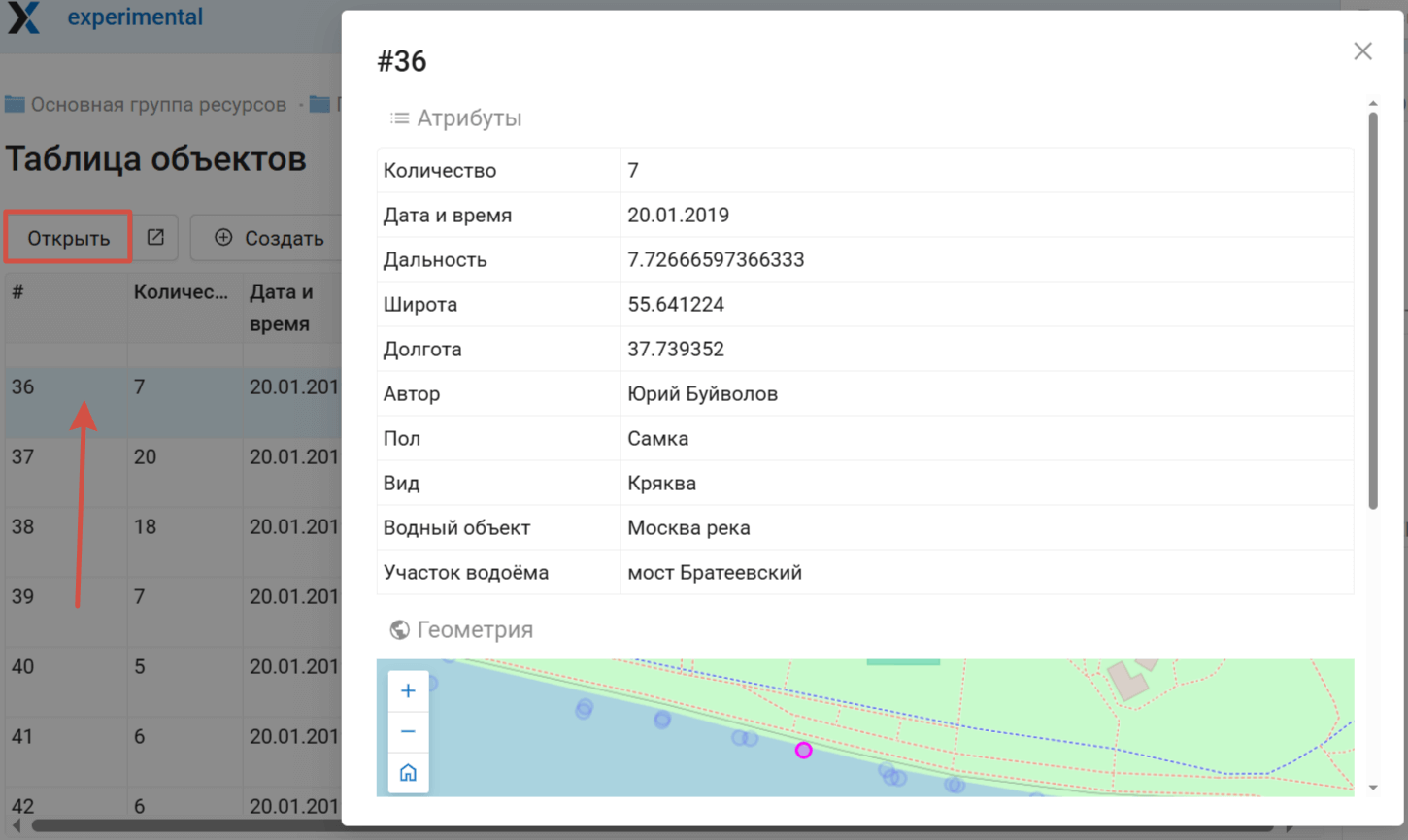
Task: Click the Количество column header
Action: (x=181, y=292)
